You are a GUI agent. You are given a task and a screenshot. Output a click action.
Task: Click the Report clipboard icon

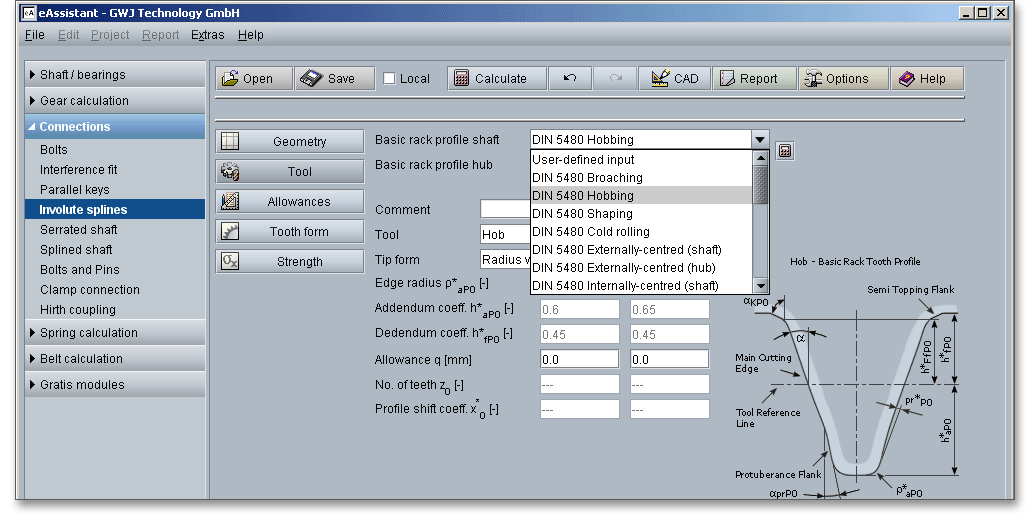pyautogui.click(x=725, y=79)
